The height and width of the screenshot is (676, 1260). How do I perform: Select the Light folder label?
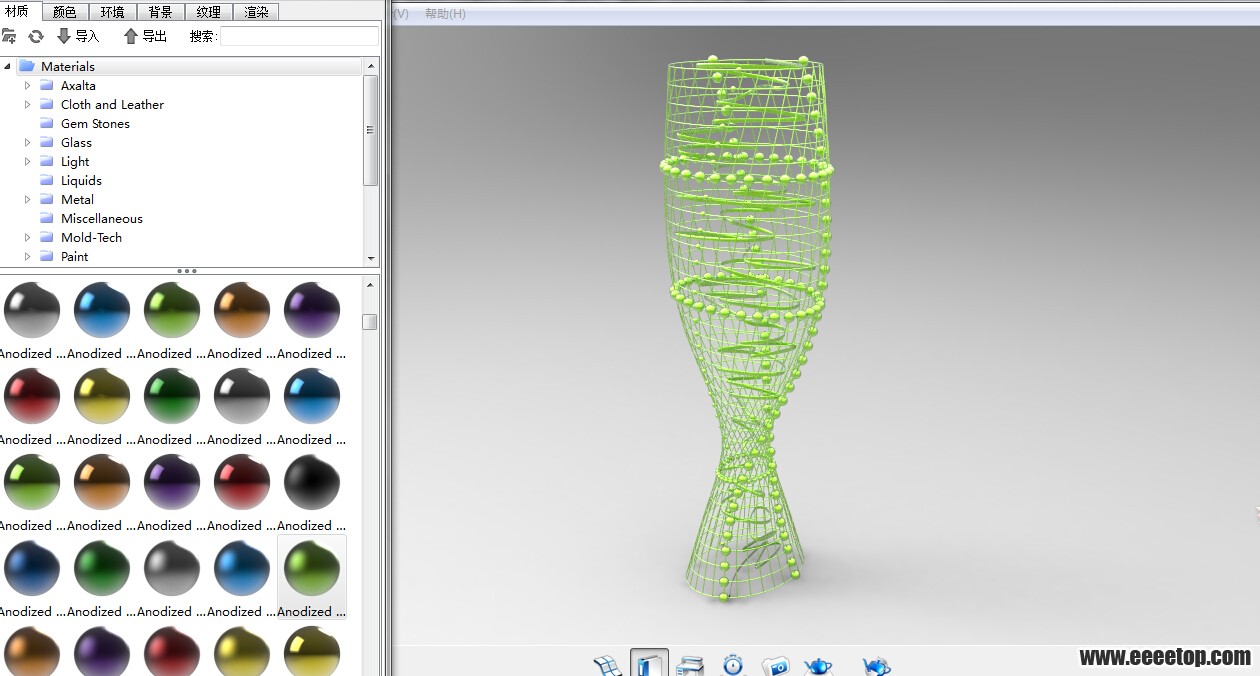(75, 161)
